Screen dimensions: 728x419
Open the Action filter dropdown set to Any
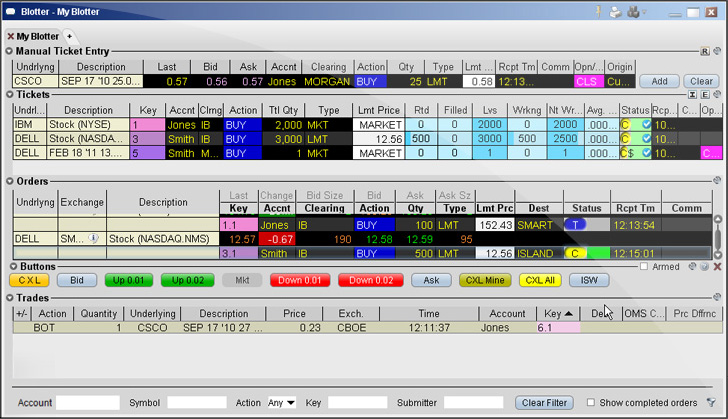point(281,403)
